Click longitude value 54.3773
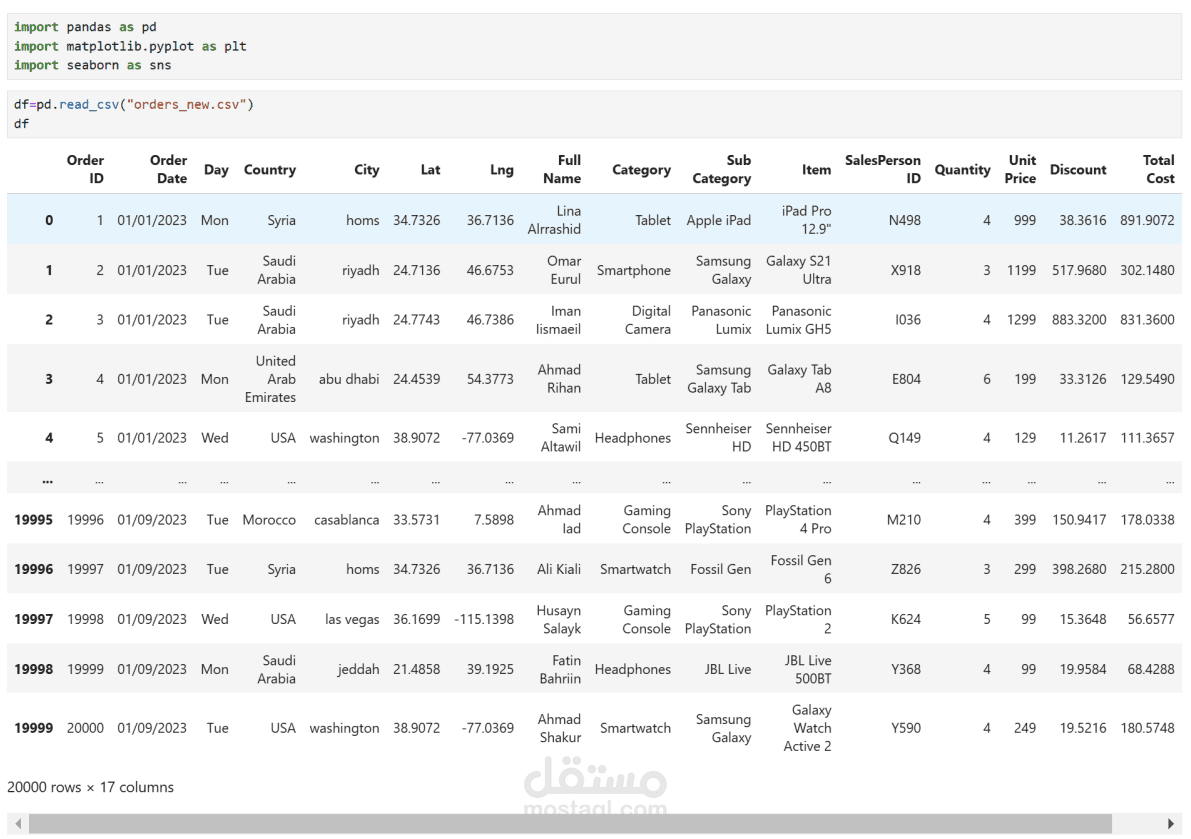The image size is (1191, 839). tap(490, 379)
